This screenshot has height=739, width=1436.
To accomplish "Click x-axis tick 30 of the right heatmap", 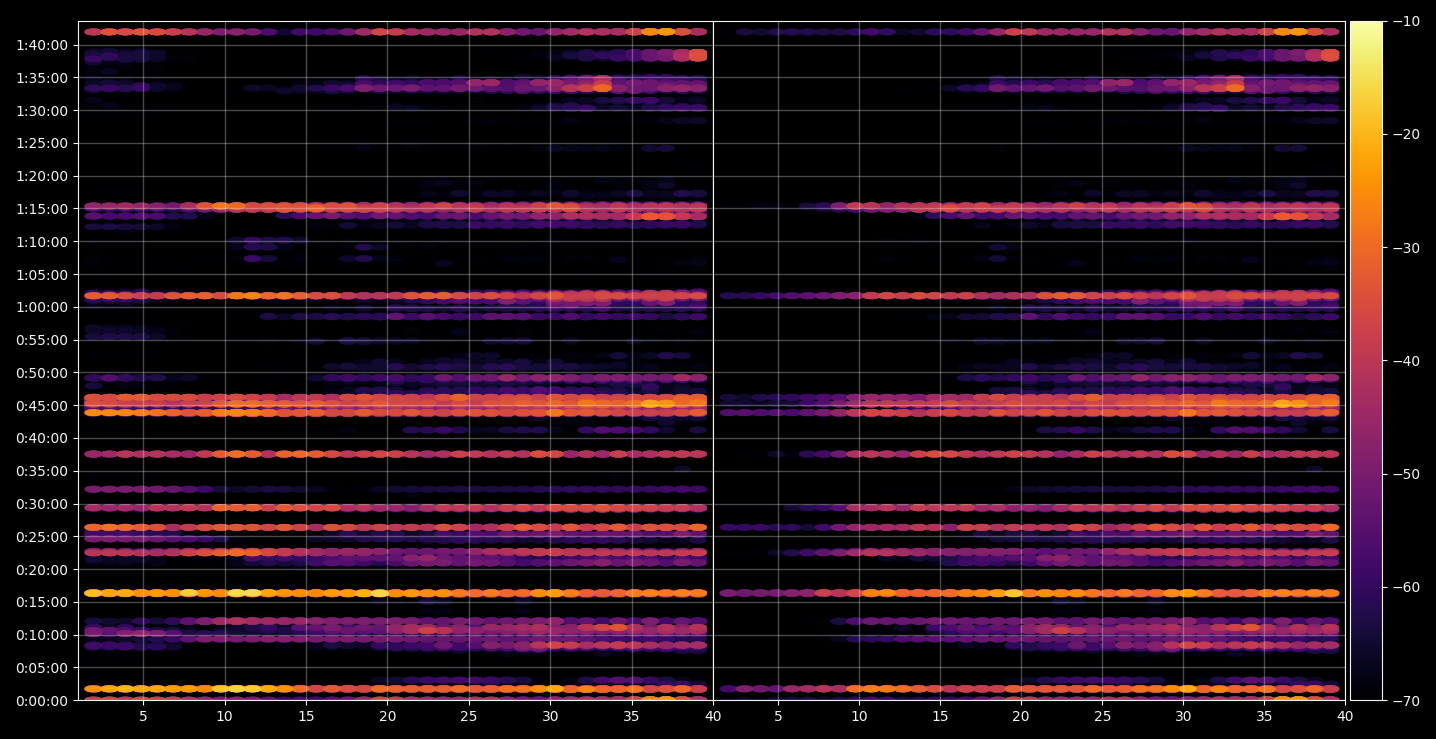I will click(1183, 716).
